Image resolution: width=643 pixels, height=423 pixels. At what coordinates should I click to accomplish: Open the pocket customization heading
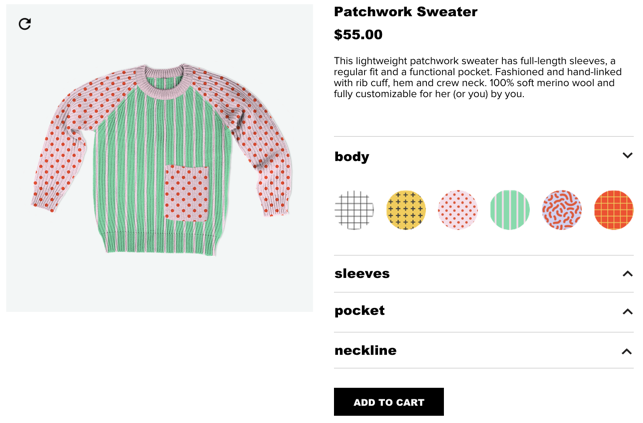[360, 311]
